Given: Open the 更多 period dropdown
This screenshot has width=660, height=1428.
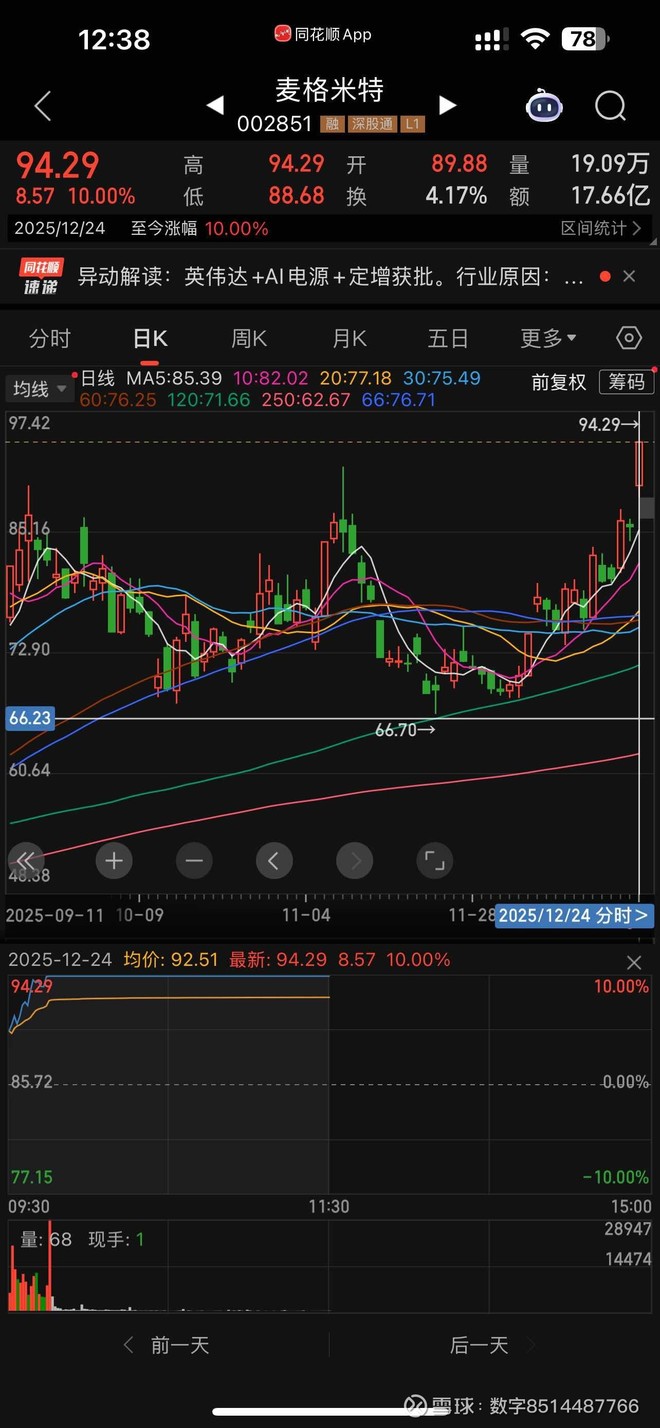Looking at the screenshot, I should [x=548, y=338].
